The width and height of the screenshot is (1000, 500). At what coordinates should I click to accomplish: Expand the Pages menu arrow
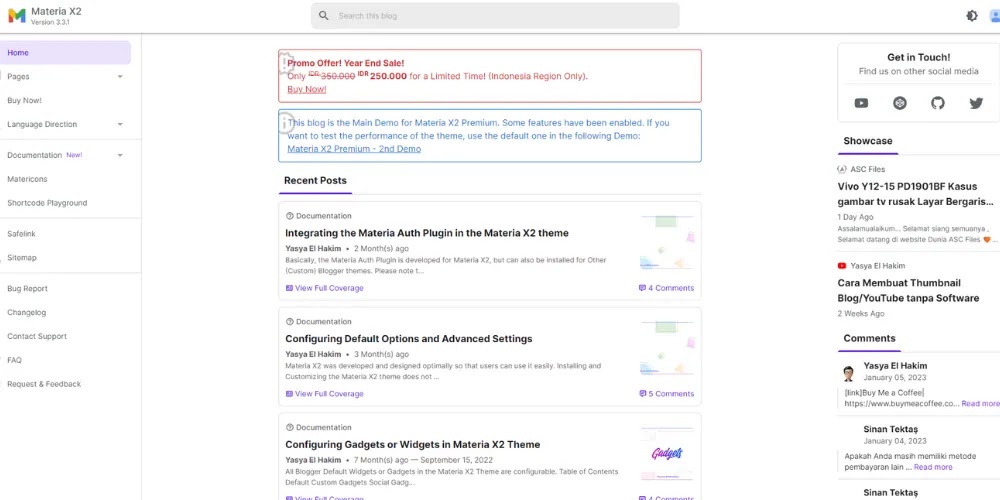(x=120, y=77)
